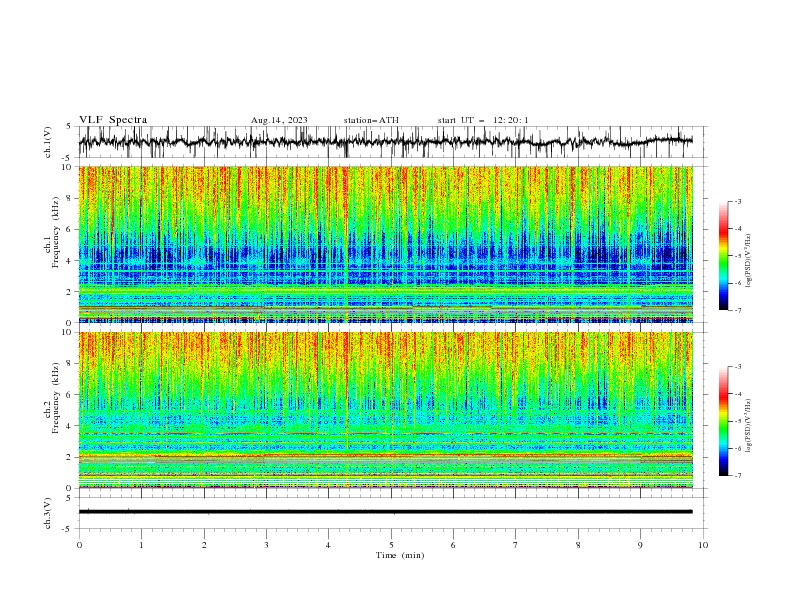This screenshot has width=792, height=612.
Task: Click time-axis tick label "1"
Action: [x=141, y=545]
